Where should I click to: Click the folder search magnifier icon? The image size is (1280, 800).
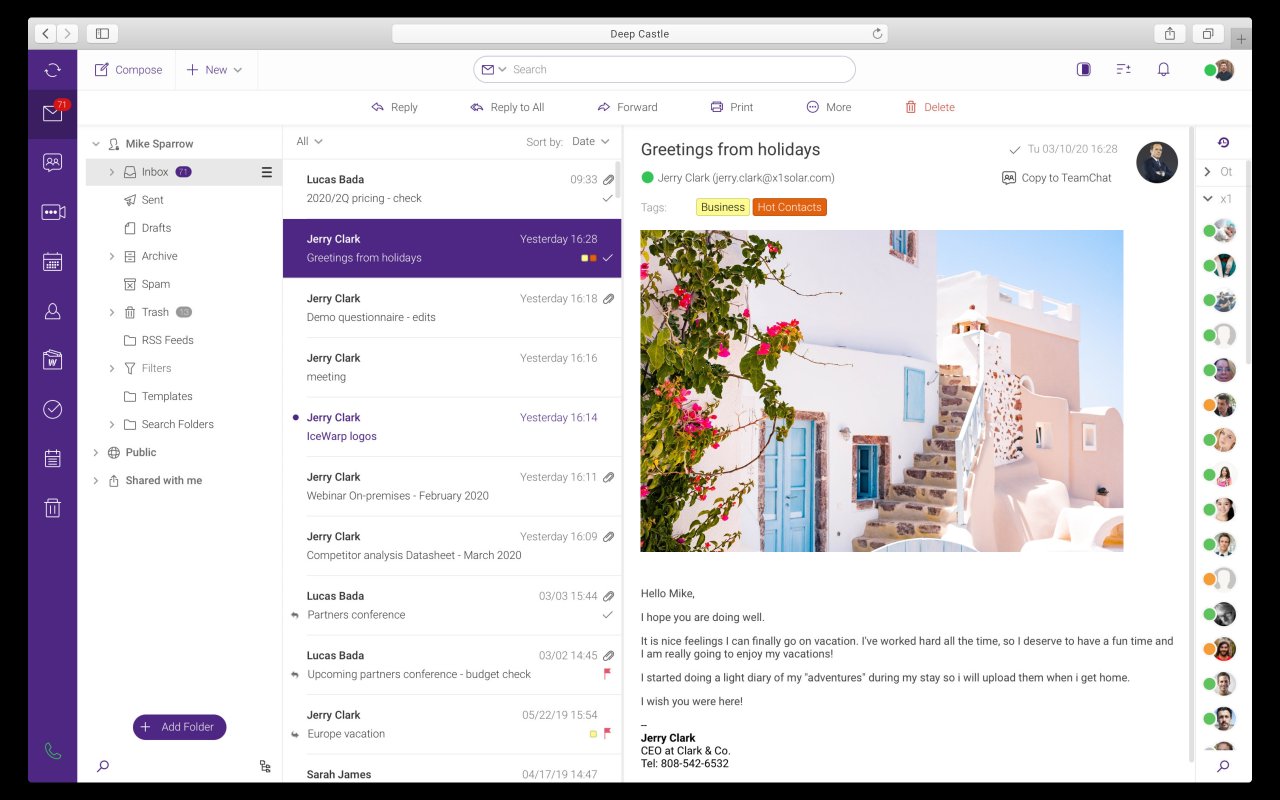(x=102, y=766)
